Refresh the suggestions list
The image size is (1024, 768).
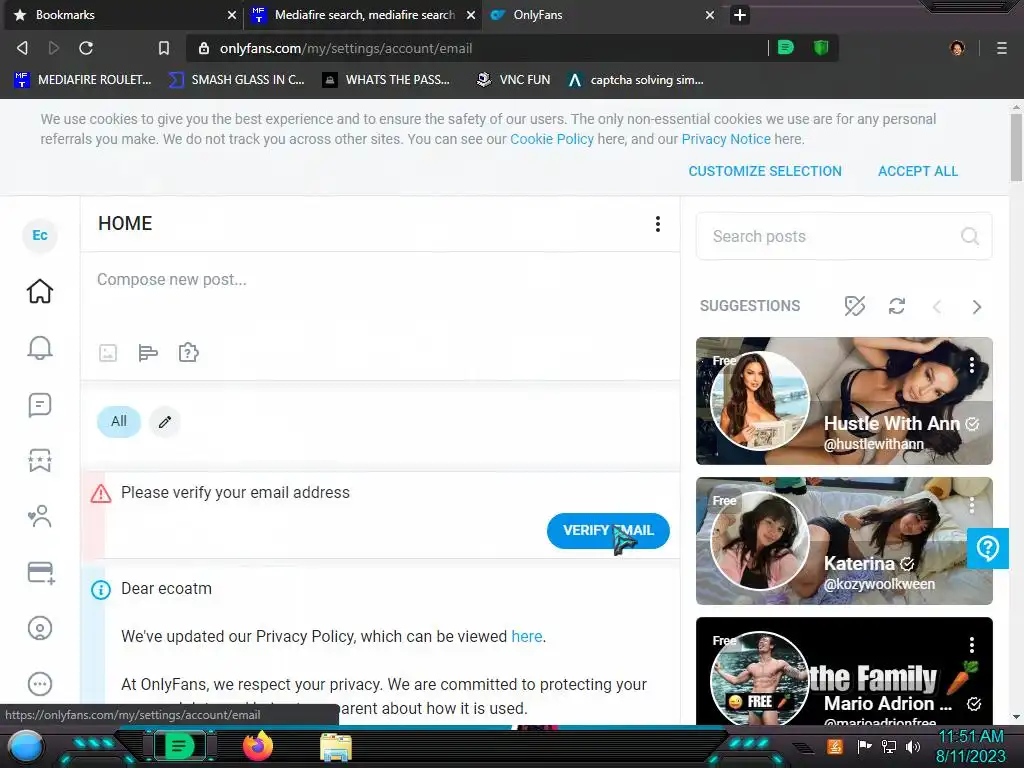[897, 306]
